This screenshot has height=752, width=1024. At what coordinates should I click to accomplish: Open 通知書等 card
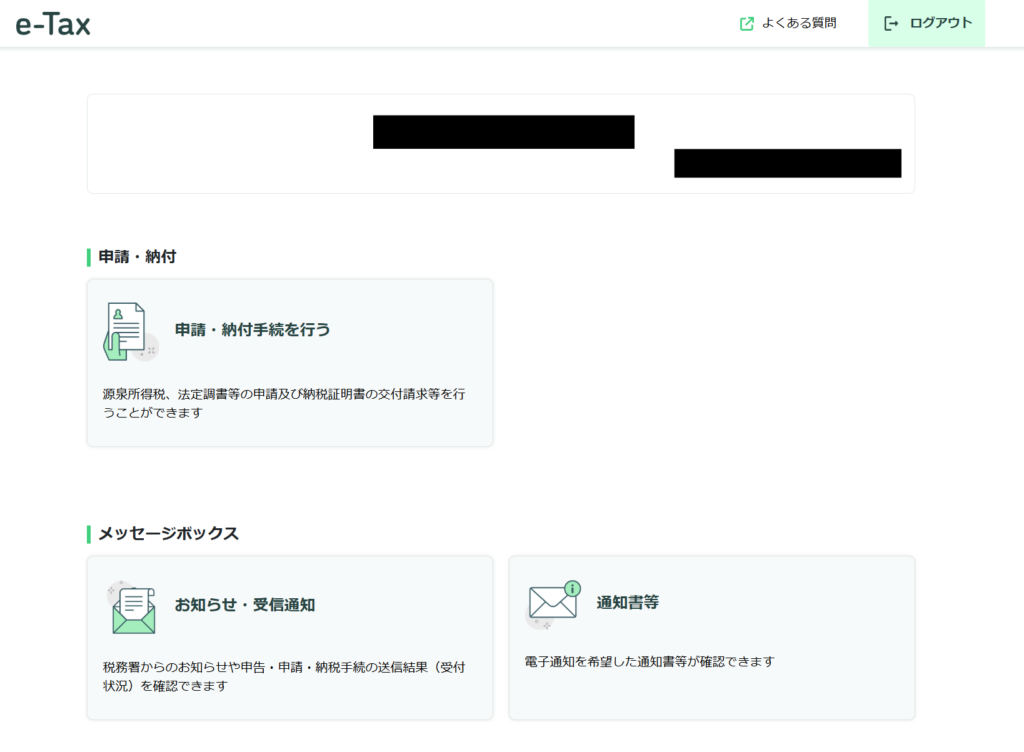click(712, 638)
